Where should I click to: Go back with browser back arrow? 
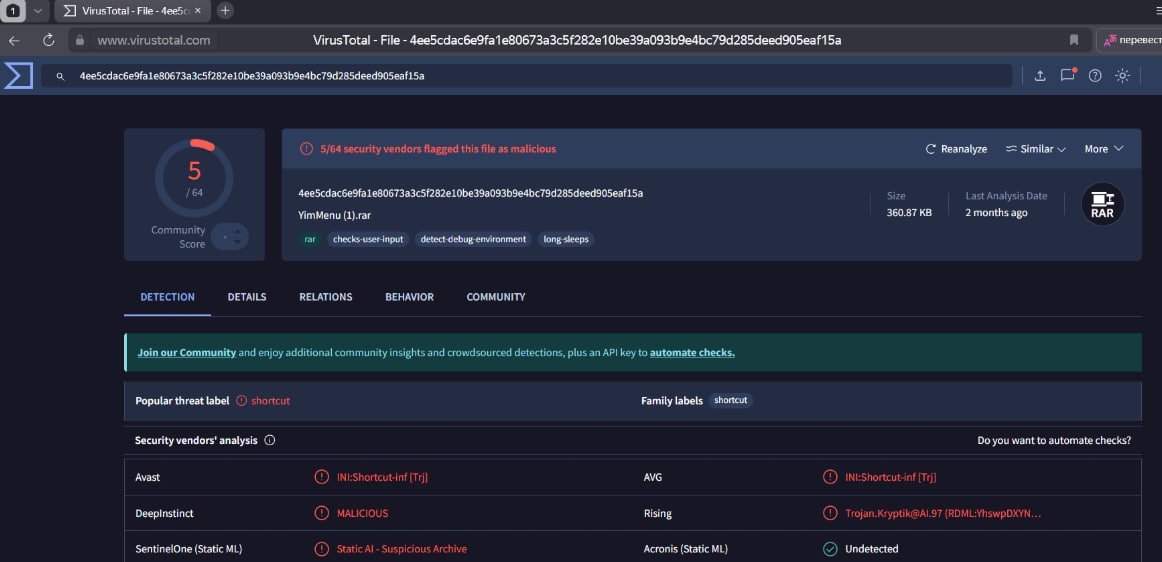(x=15, y=40)
